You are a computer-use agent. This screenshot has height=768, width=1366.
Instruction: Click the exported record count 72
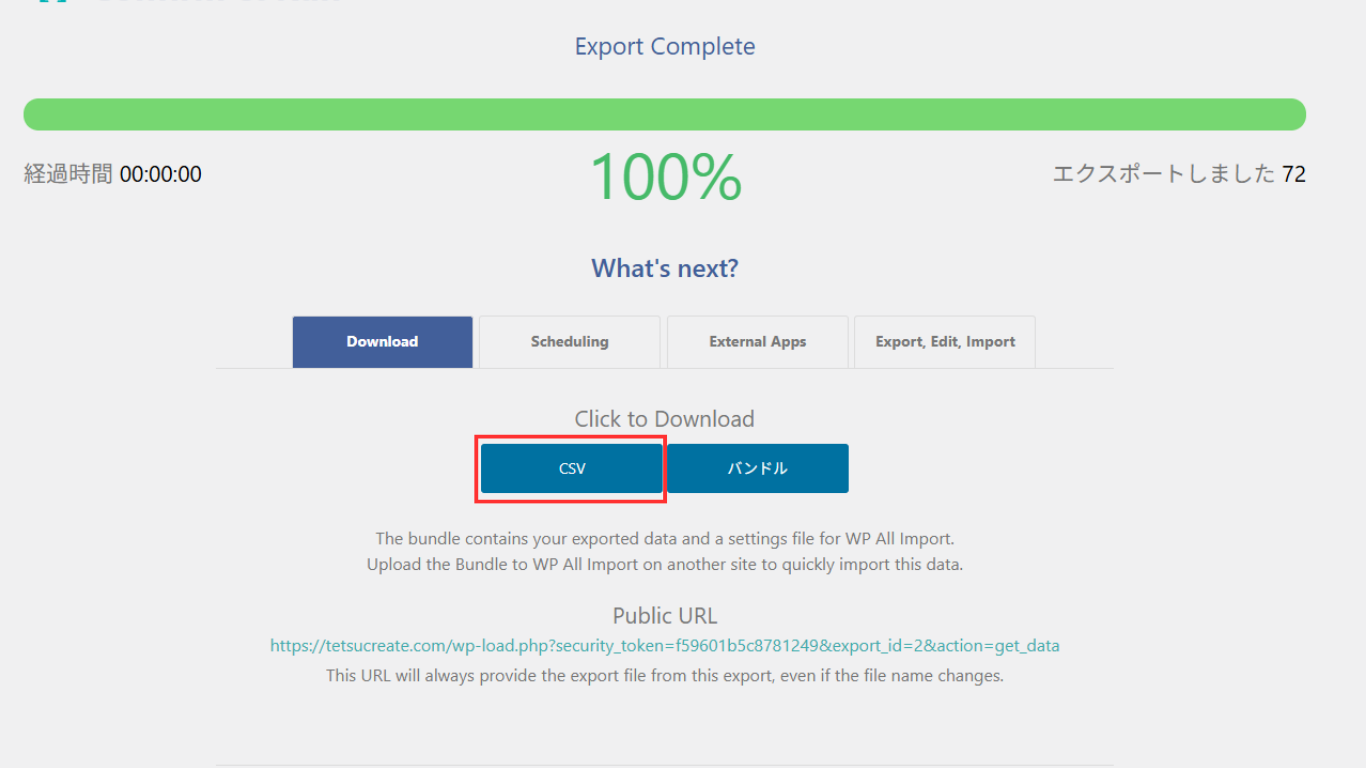click(1293, 175)
